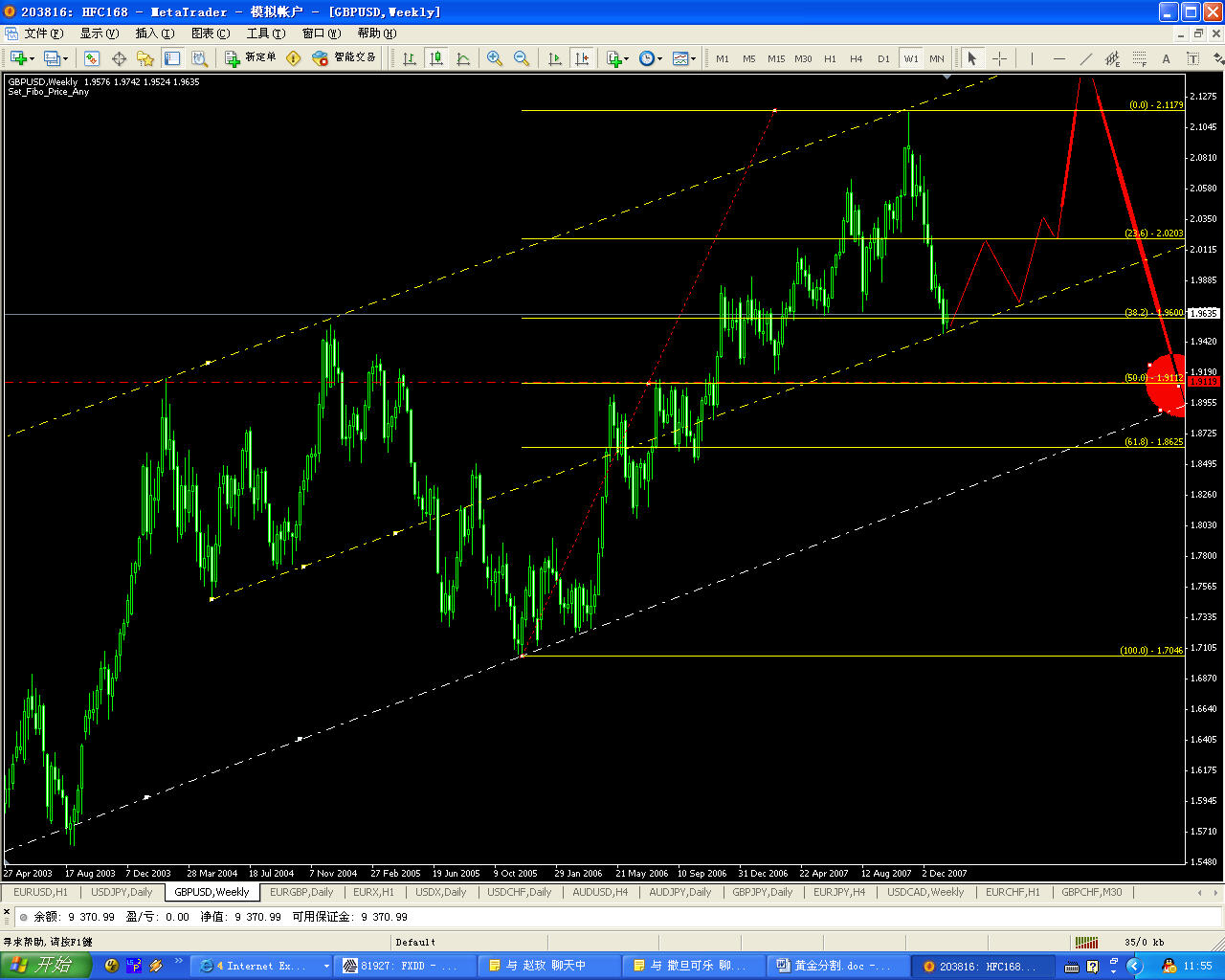Viewport: 1225px width, 980px height.
Task: Open the 图表 (Charts) menu
Action: click(x=211, y=33)
